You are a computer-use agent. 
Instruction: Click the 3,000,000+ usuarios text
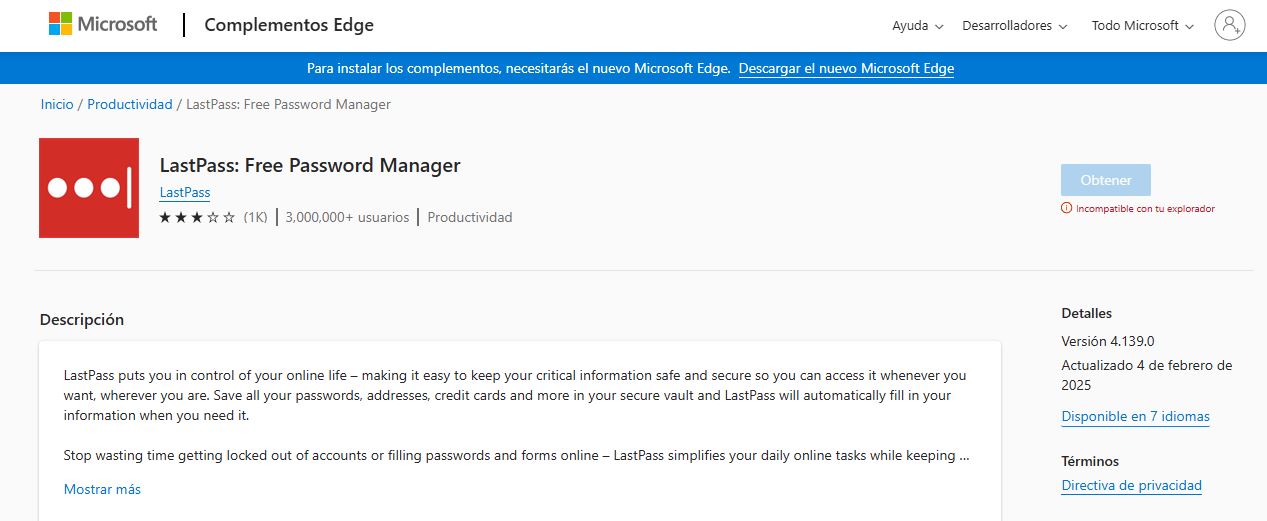pos(347,217)
